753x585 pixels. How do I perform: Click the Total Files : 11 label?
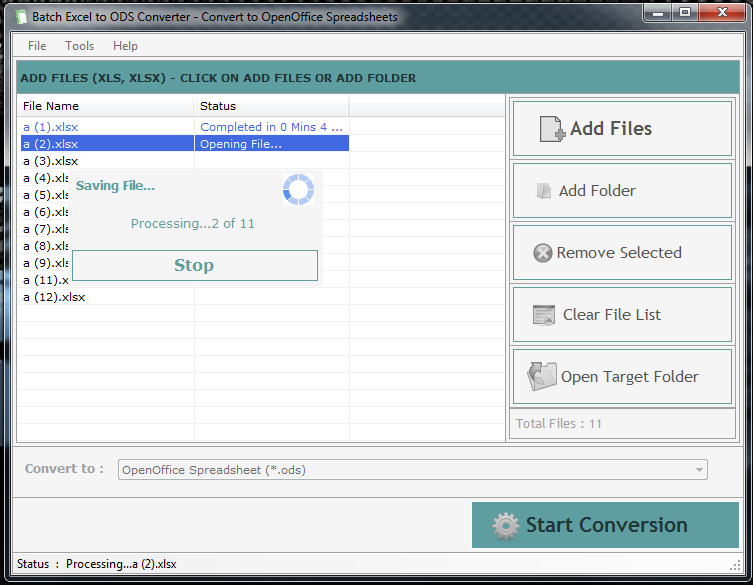[x=559, y=424]
